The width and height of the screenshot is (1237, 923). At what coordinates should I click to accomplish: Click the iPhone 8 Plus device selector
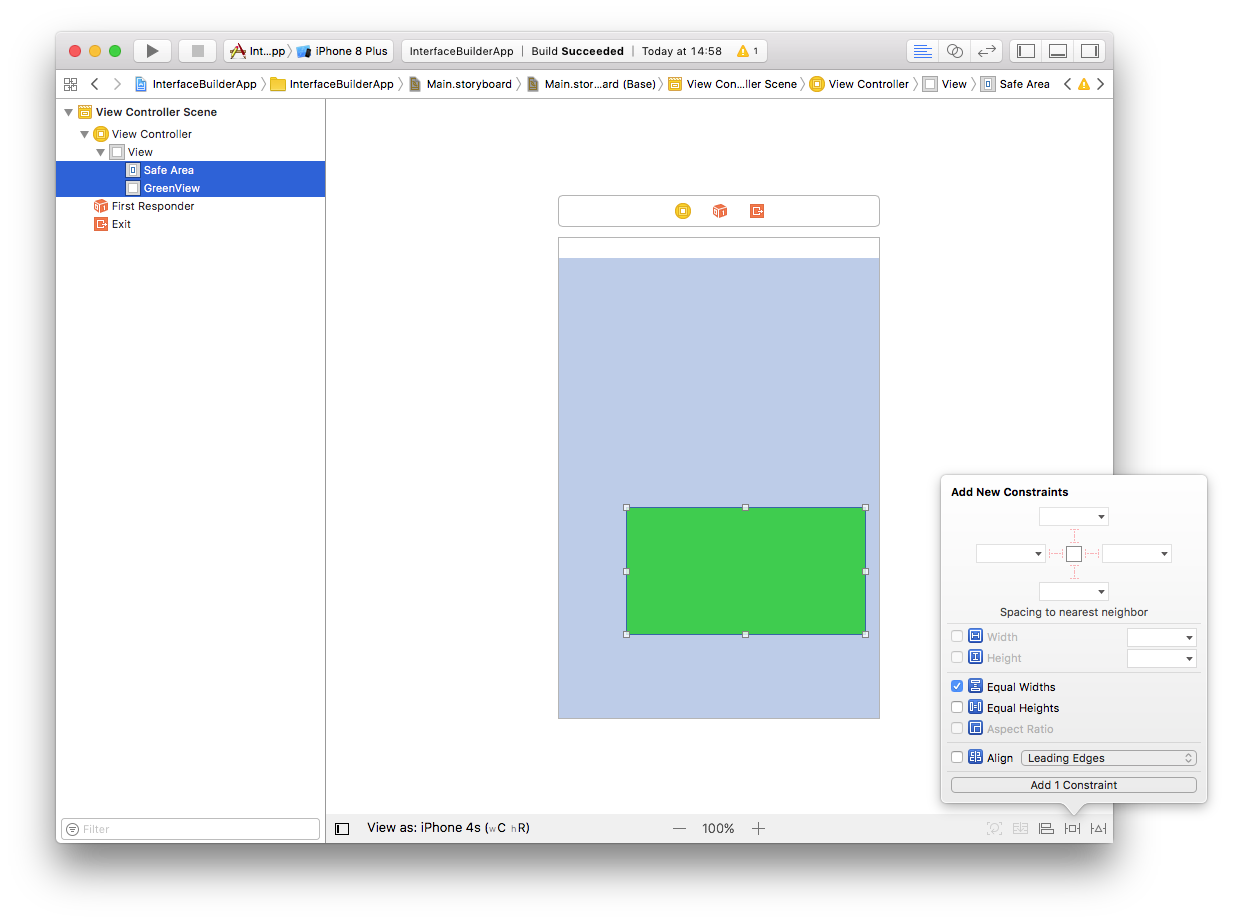(x=343, y=51)
